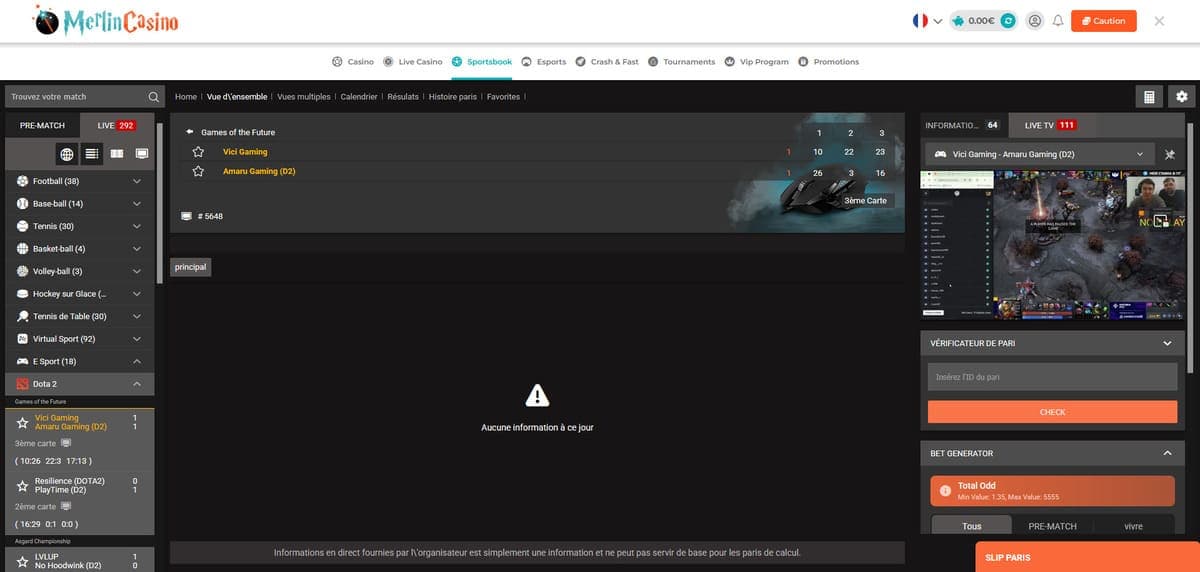This screenshot has height=572, width=1200.
Task: Select the split-column view icon
Action: tap(117, 154)
